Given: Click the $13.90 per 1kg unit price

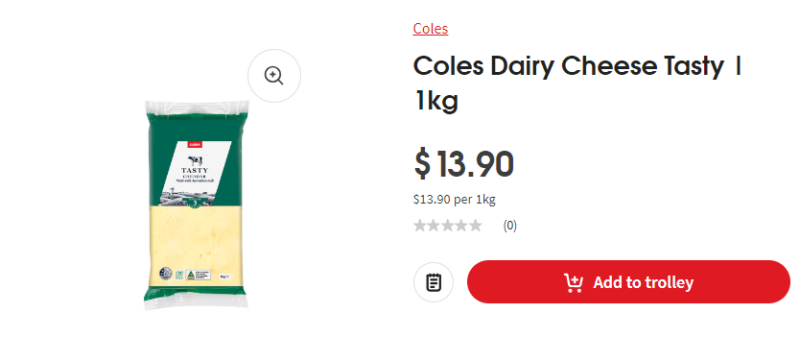Looking at the screenshot, I should (x=454, y=199).
